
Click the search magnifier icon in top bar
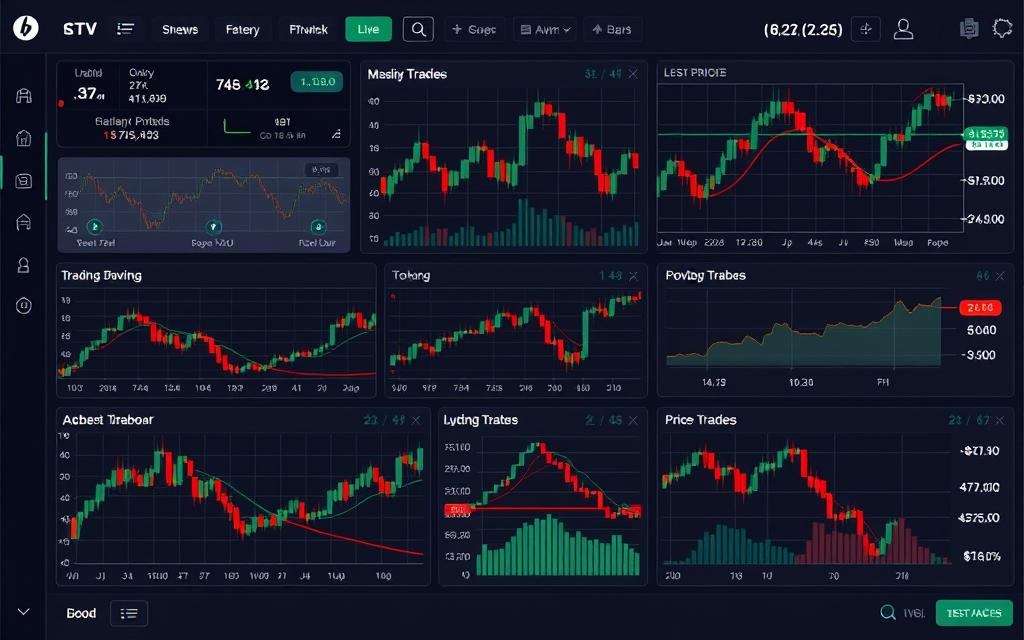point(418,29)
